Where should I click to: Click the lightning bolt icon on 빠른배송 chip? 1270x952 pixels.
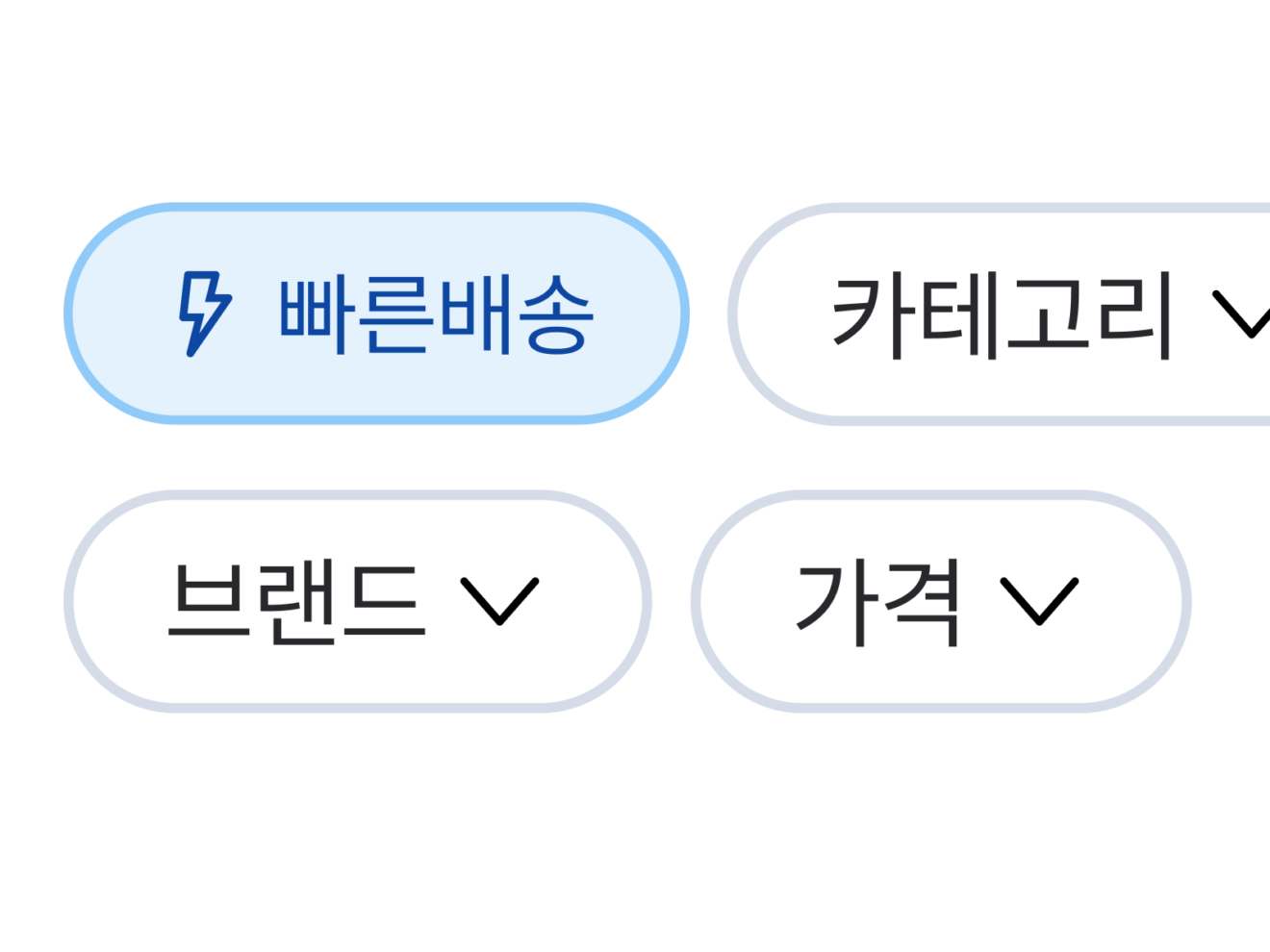coord(203,313)
